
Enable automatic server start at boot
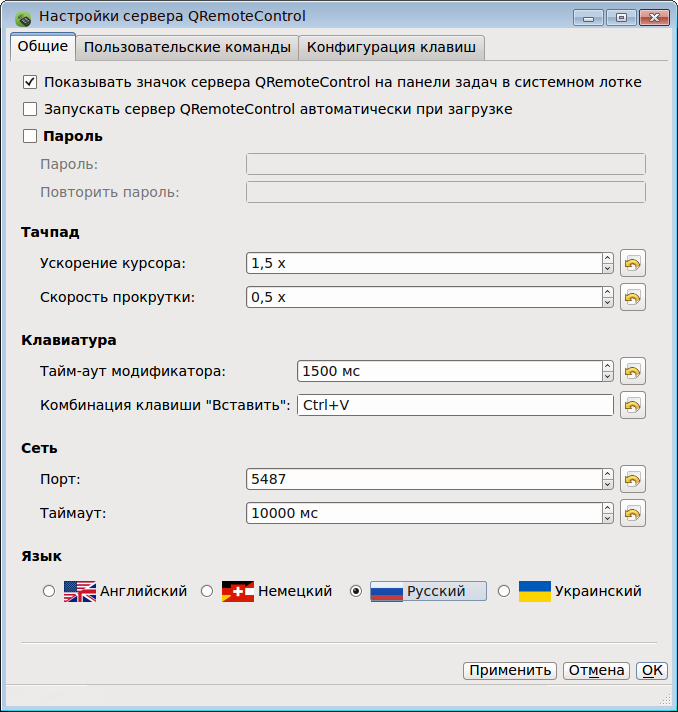[30, 109]
